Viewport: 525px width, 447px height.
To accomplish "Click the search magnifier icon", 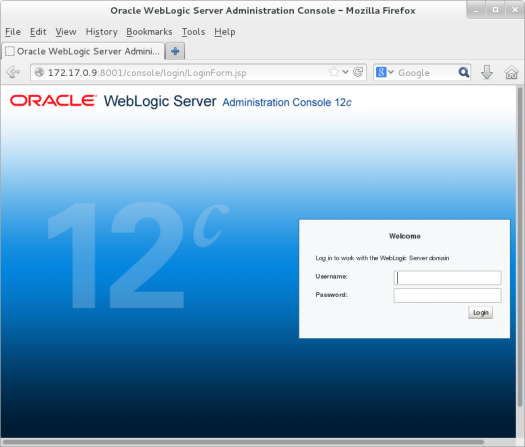I will [463, 72].
